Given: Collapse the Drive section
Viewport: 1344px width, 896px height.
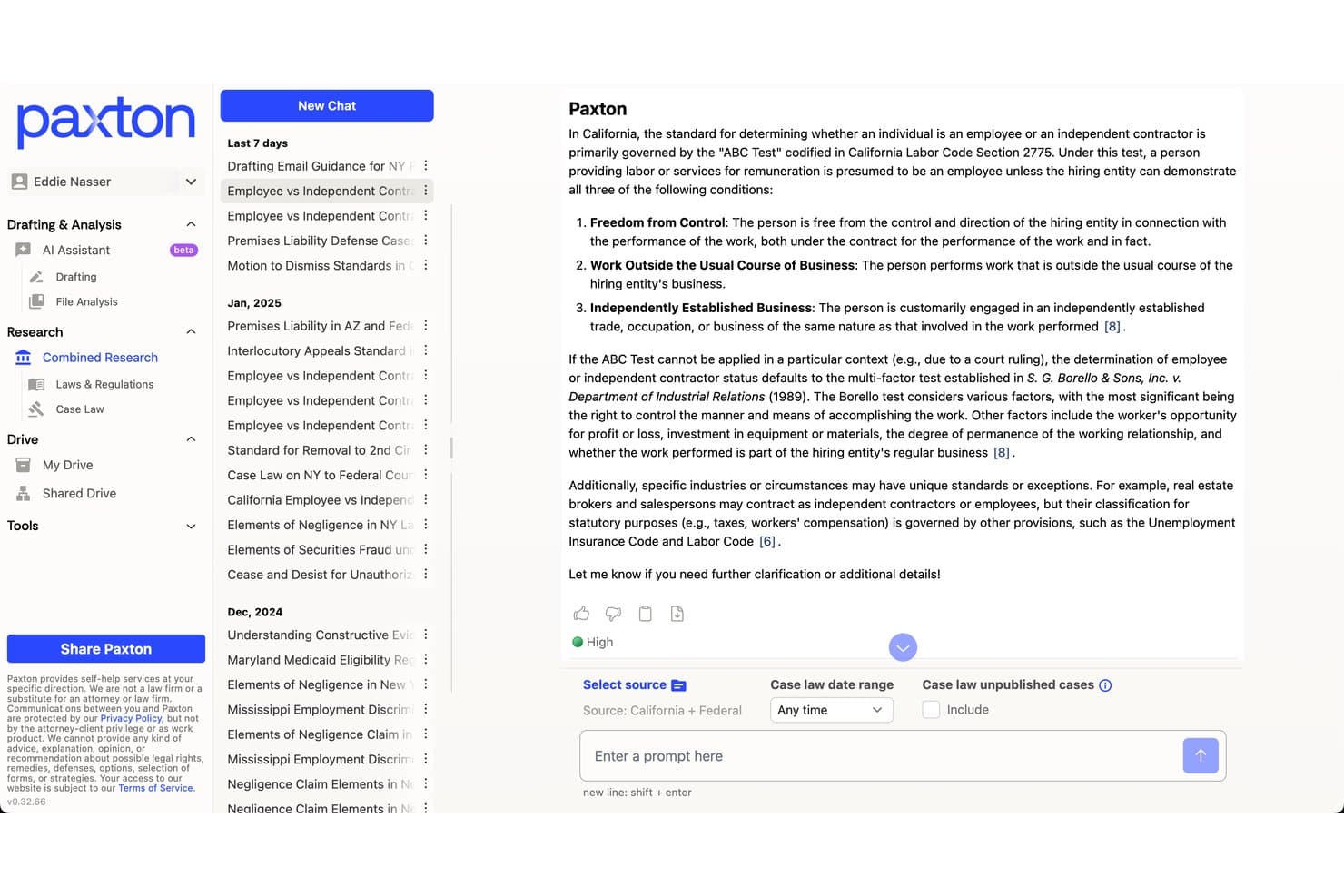Looking at the screenshot, I should click(x=191, y=439).
